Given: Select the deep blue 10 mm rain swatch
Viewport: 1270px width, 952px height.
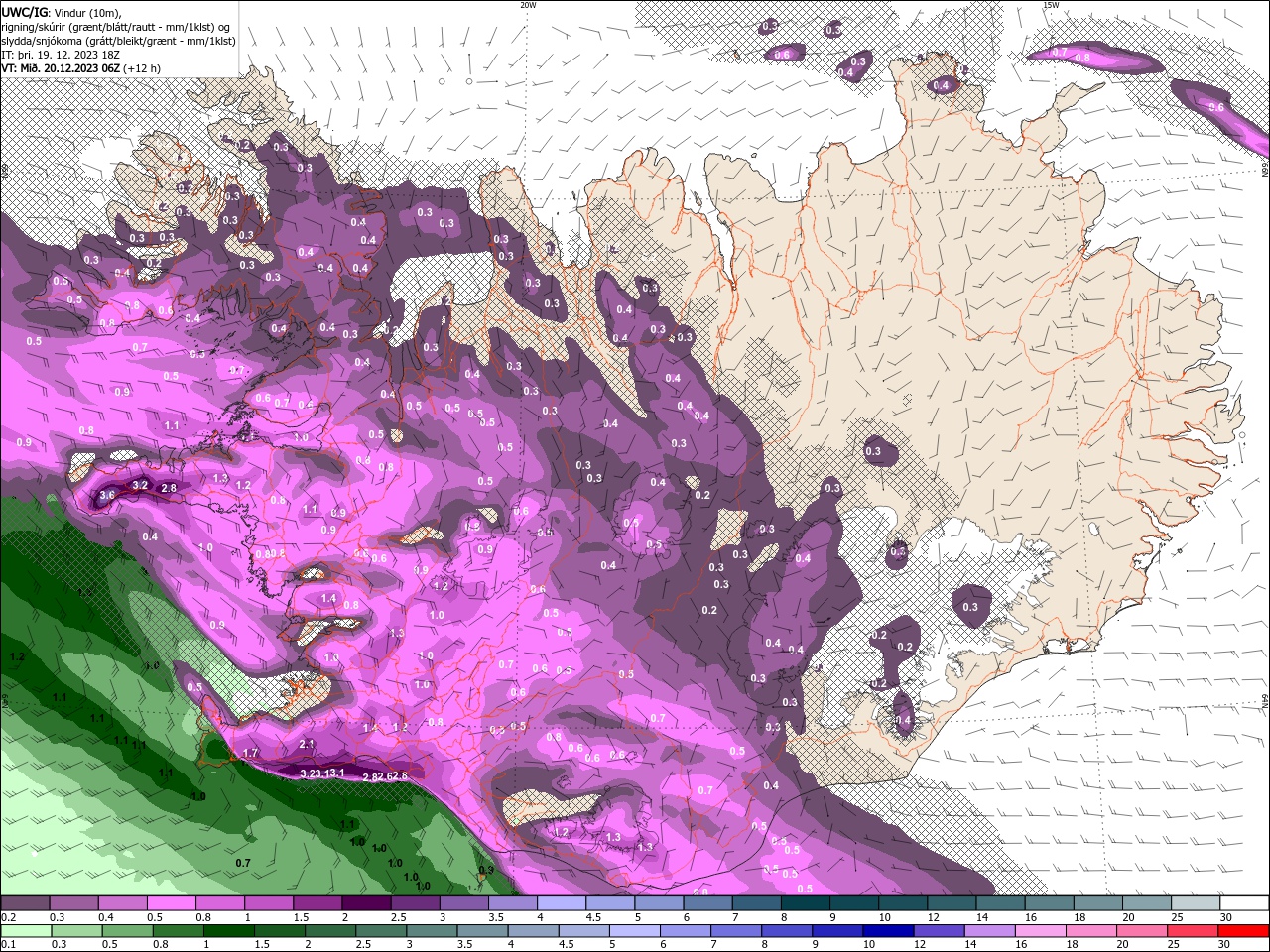Looking at the screenshot, I should point(888,931).
